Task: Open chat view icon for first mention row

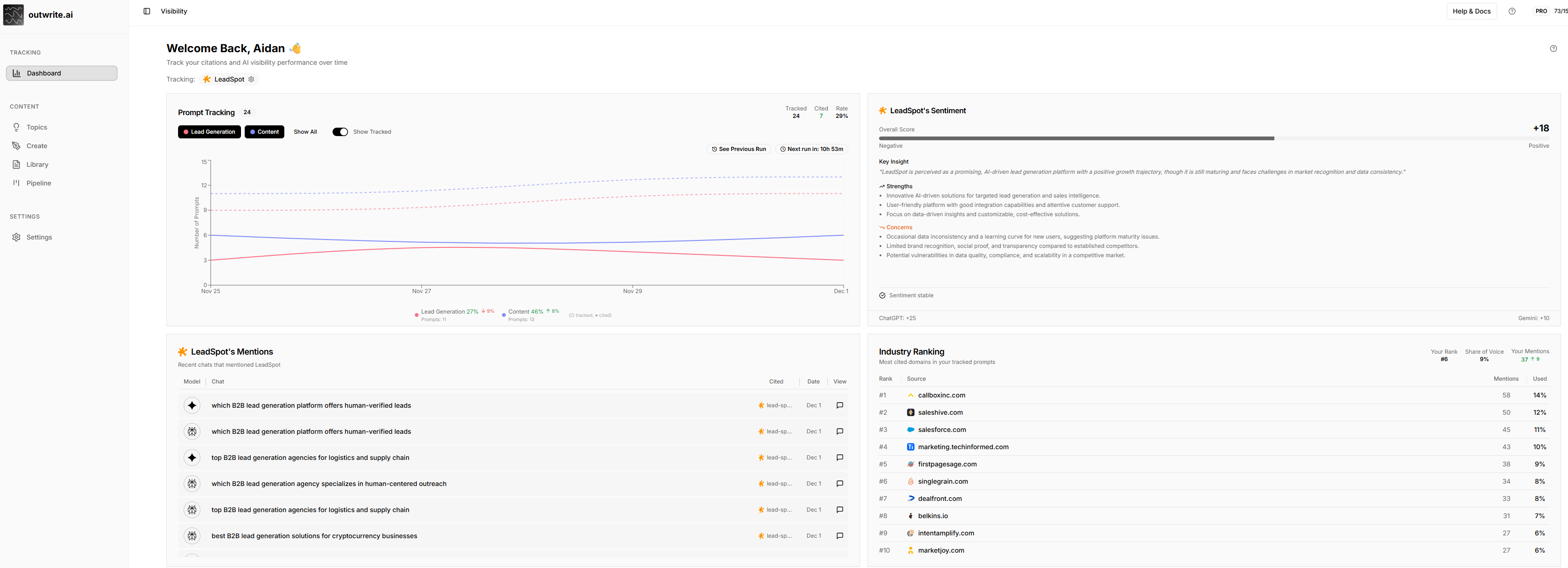Action: [839, 405]
